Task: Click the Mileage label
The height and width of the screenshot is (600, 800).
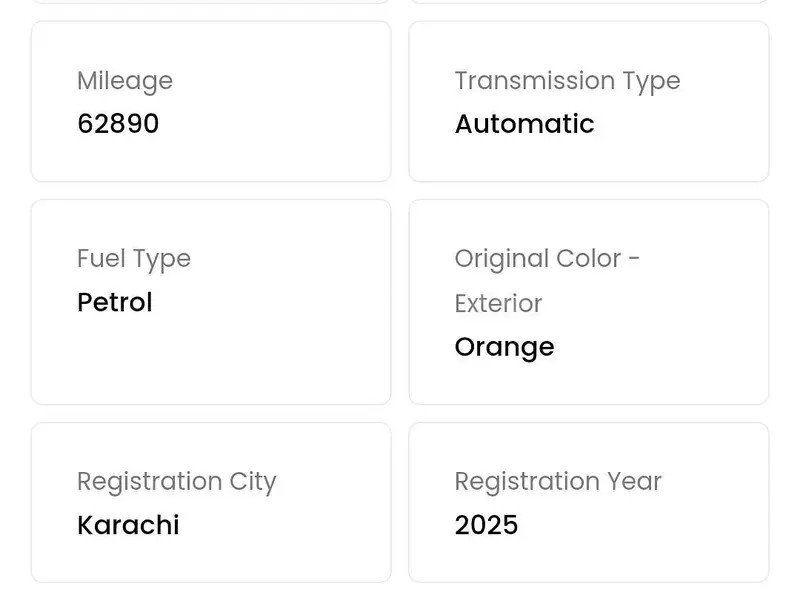Action: click(x=125, y=81)
